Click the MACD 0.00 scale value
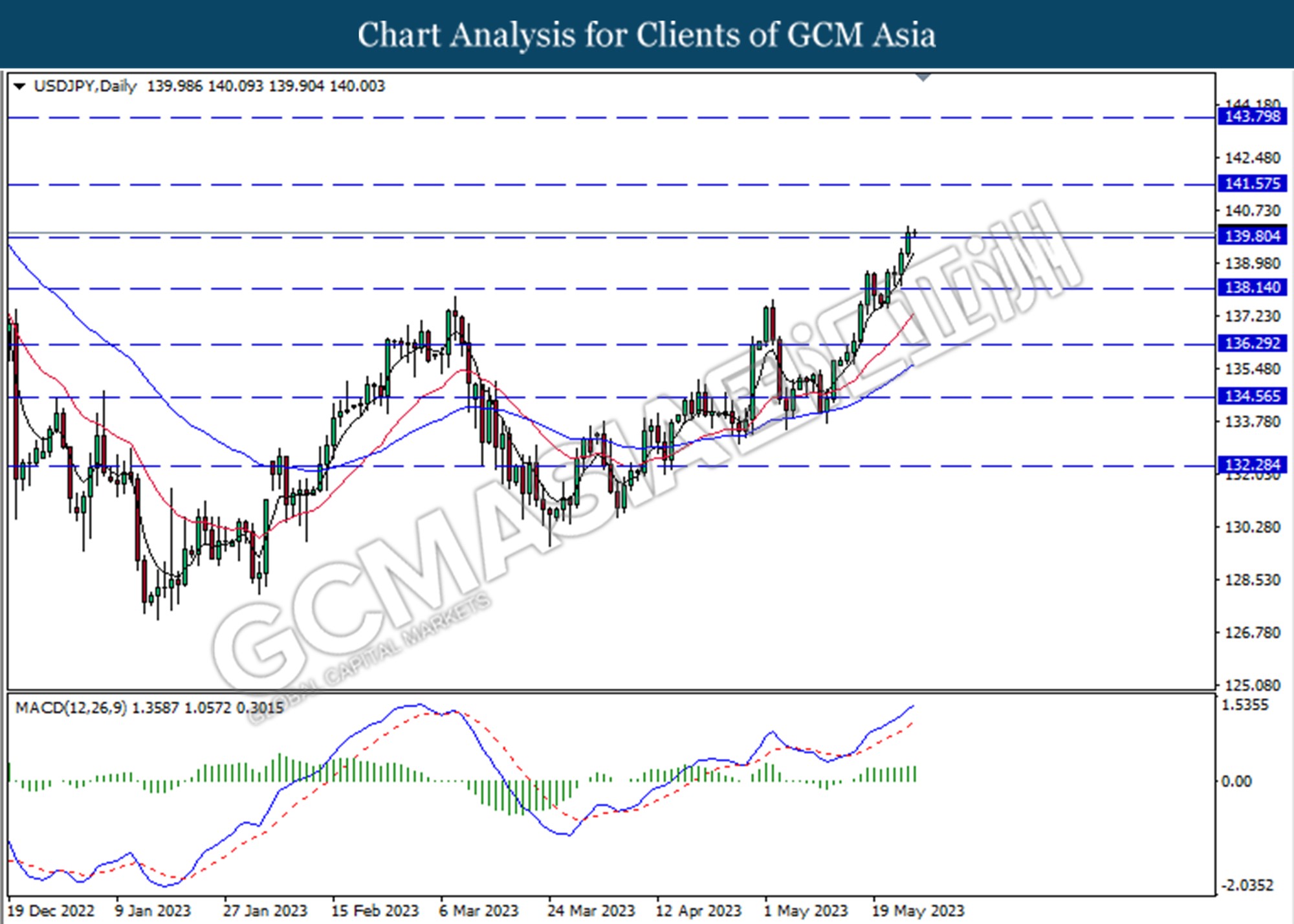This screenshot has height=924, width=1294. pyautogui.click(x=1236, y=782)
